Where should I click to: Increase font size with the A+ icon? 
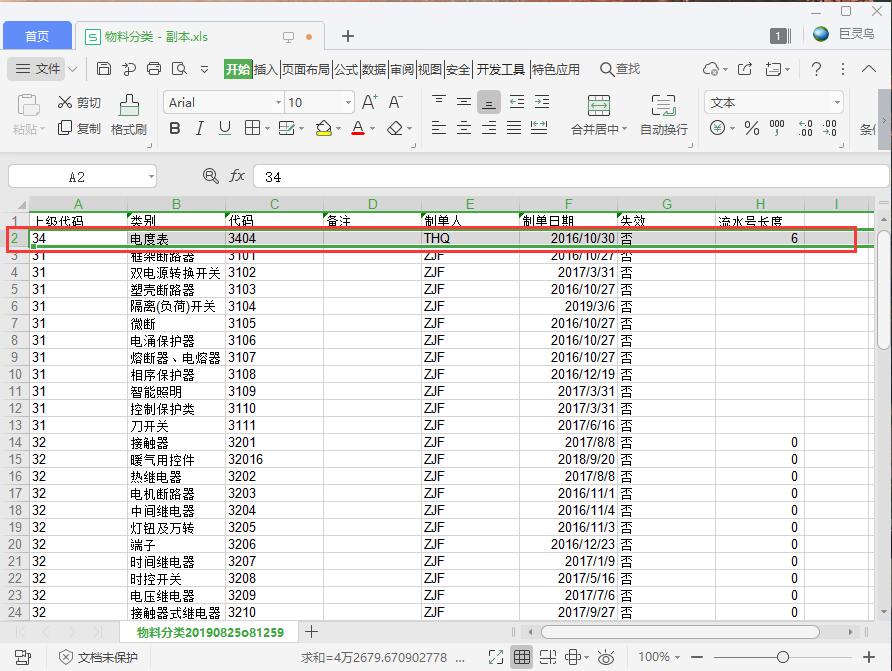pyautogui.click(x=369, y=102)
